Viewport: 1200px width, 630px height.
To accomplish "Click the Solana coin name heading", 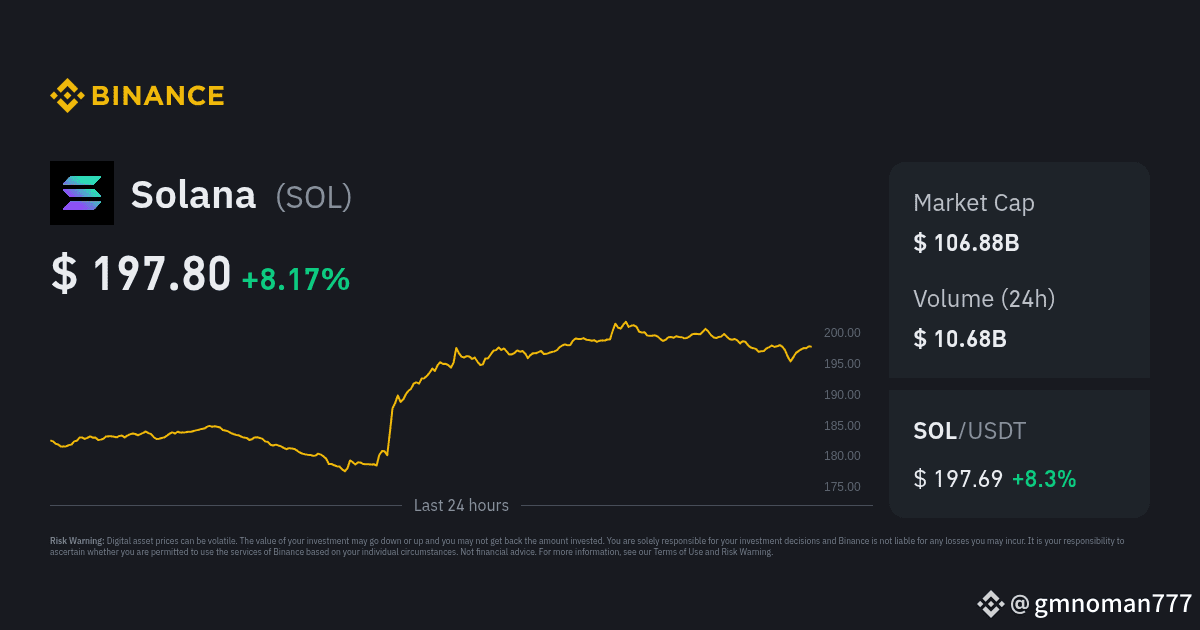I will (x=193, y=195).
